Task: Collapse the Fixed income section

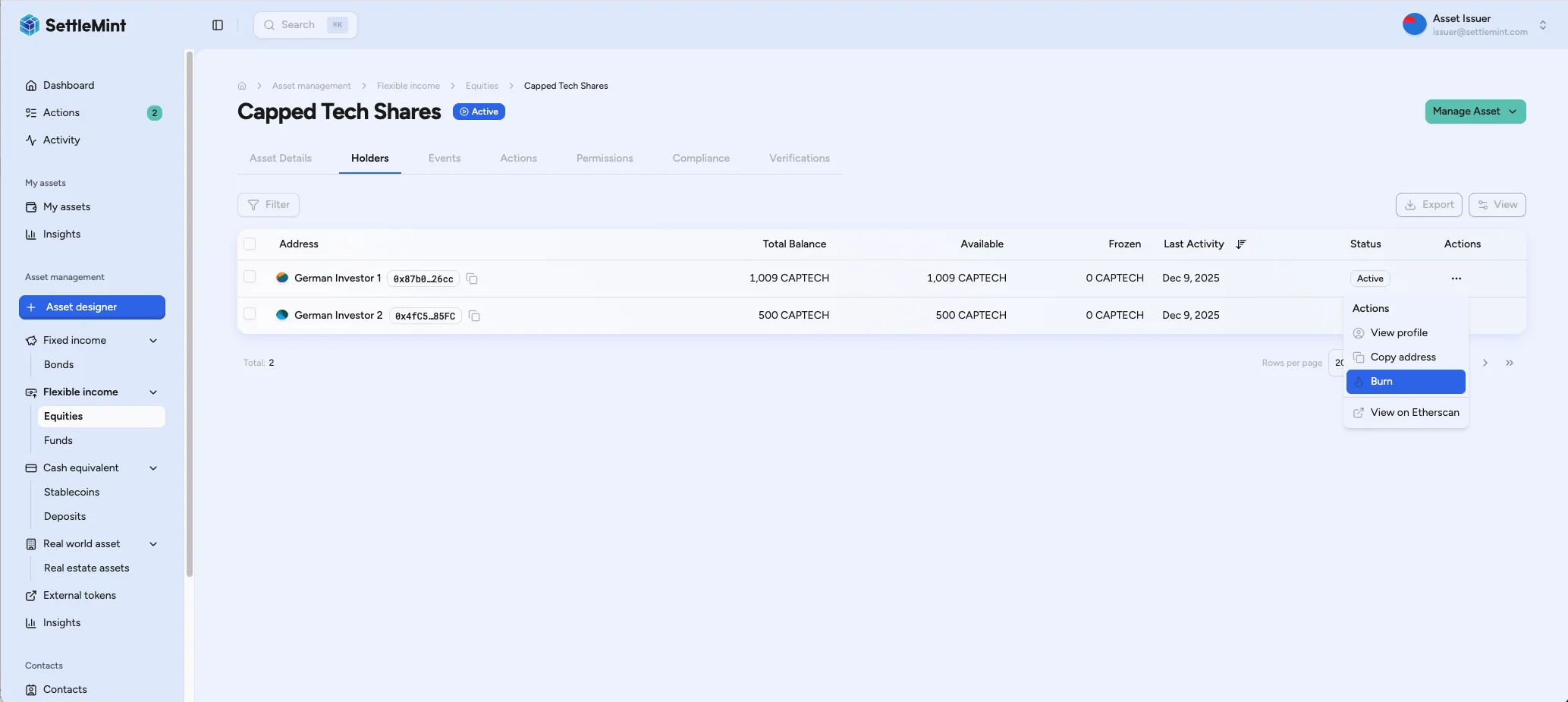Action: (153, 341)
